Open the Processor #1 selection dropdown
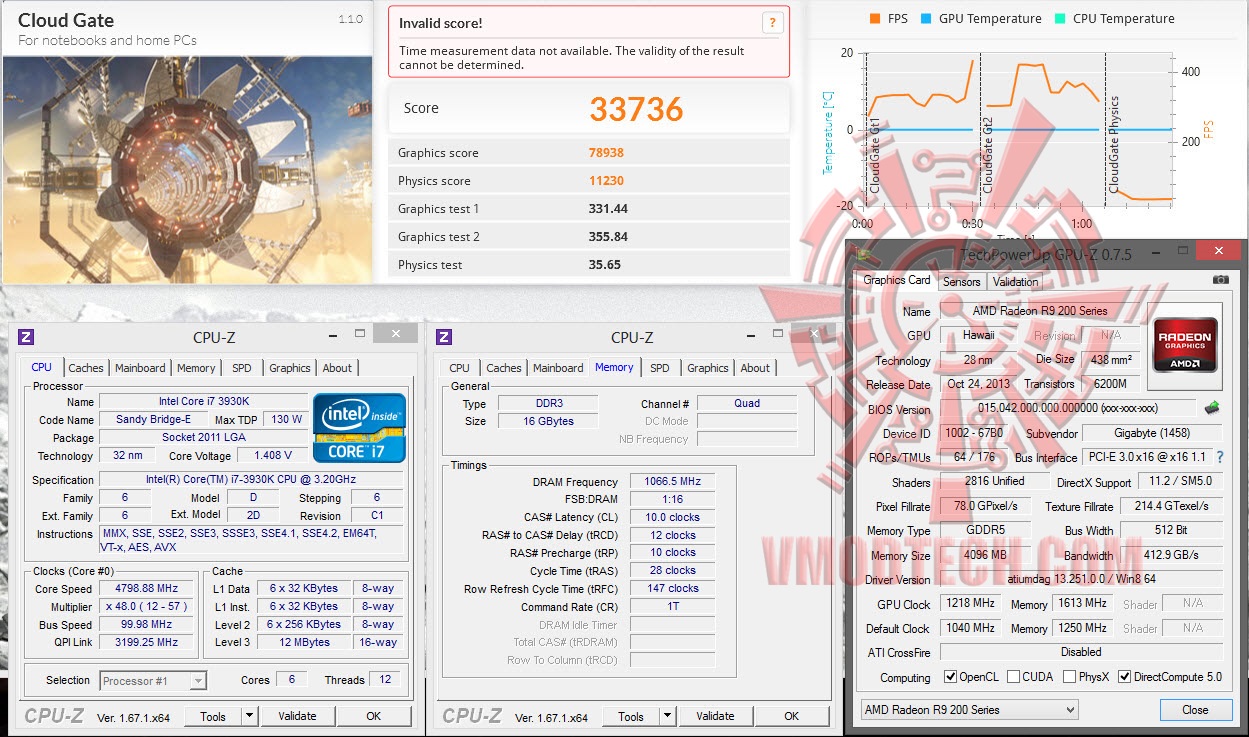The width and height of the screenshot is (1249, 737). pos(153,680)
